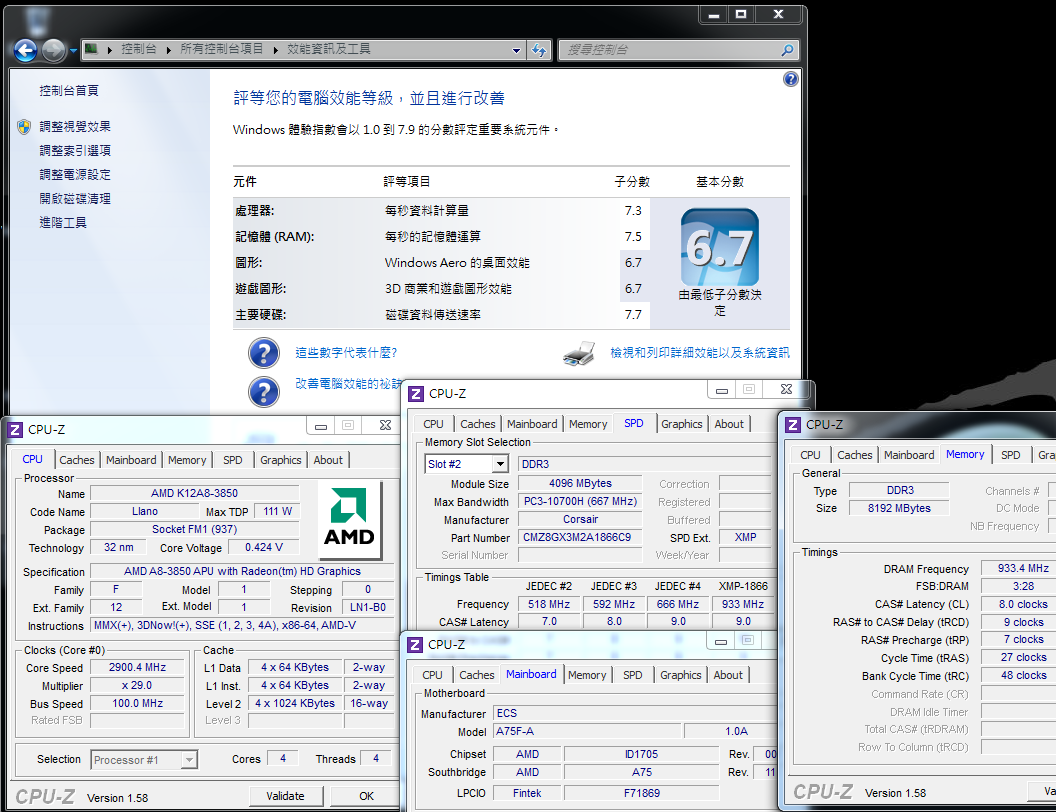The width and height of the screenshot is (1056, 812).
Task: Click question icon next to 改善電腦效能的秘訣
Action: [264, 392]
